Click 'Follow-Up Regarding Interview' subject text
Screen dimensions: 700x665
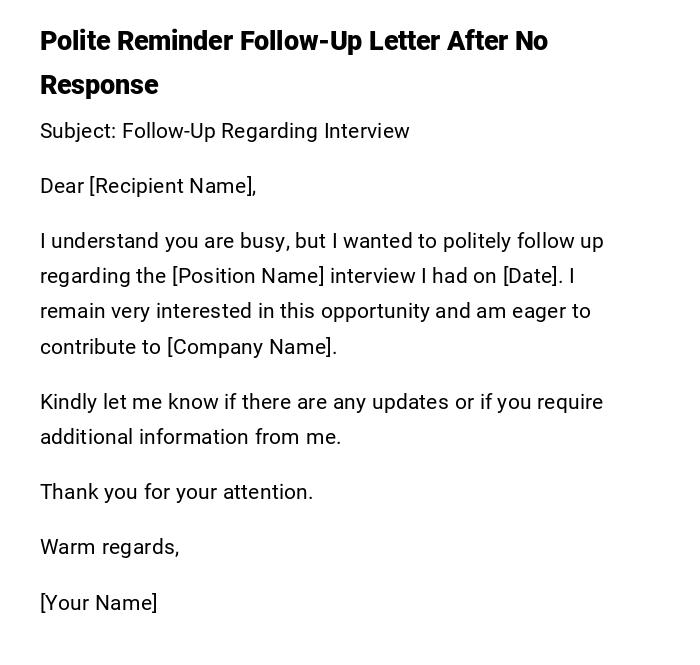pyautogui.click(x=266, y=131)
